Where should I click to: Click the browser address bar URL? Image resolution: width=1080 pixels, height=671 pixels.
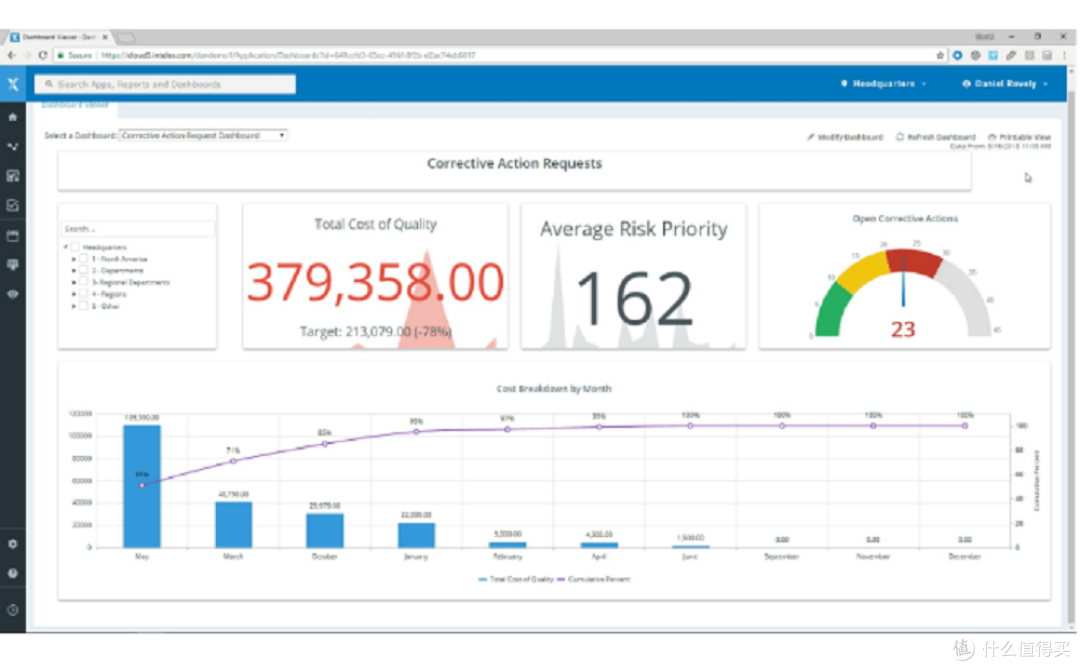click(288, 55)
